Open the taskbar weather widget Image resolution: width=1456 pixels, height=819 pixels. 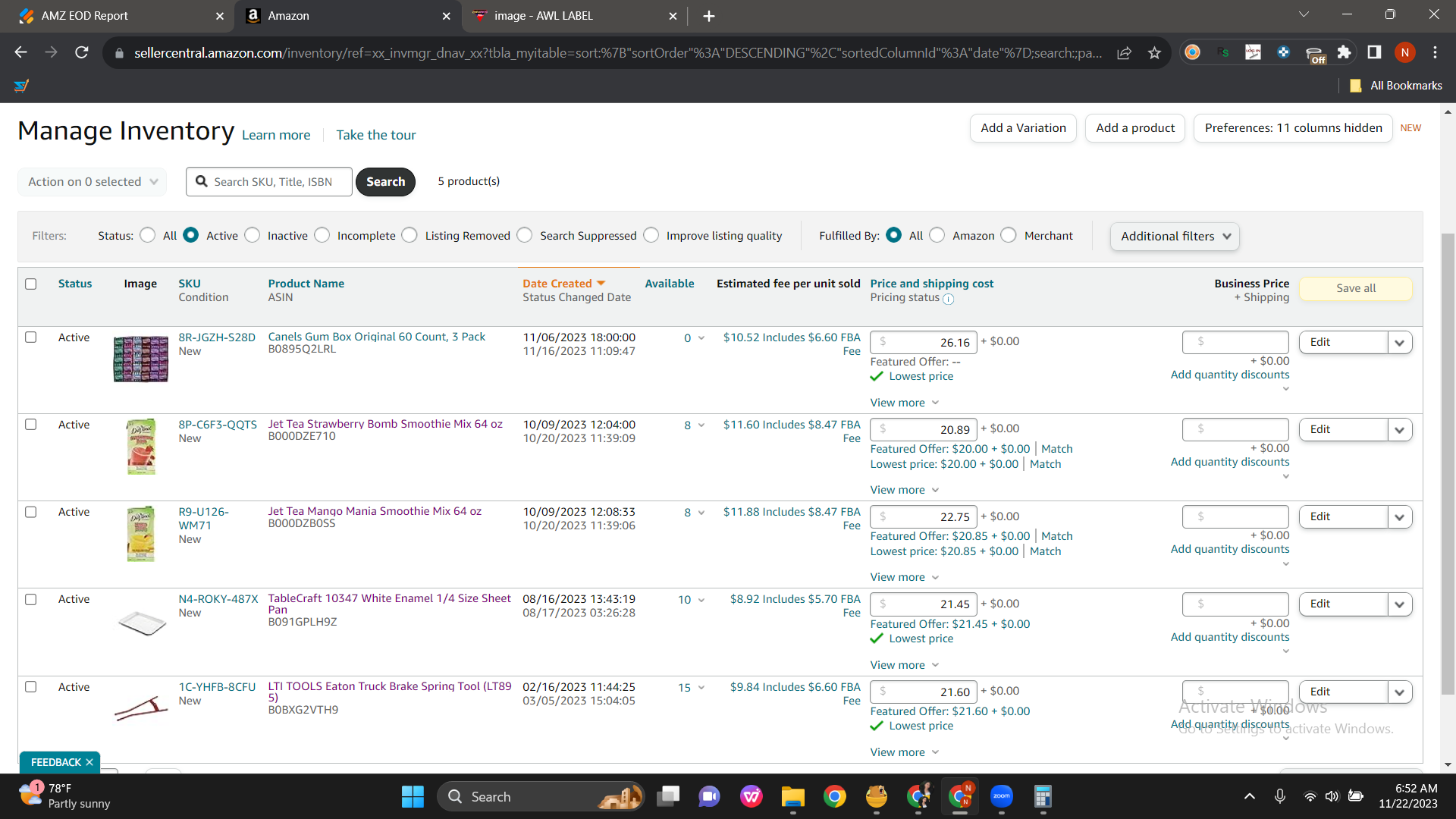(x=65, y=796)
